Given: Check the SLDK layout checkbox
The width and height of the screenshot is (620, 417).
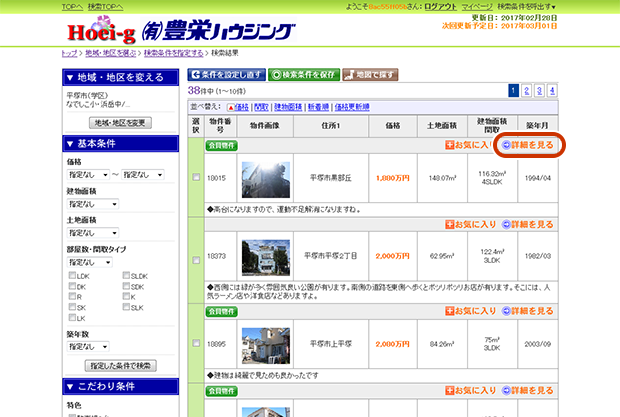Looking at the screenshot, I should (126, 275).
